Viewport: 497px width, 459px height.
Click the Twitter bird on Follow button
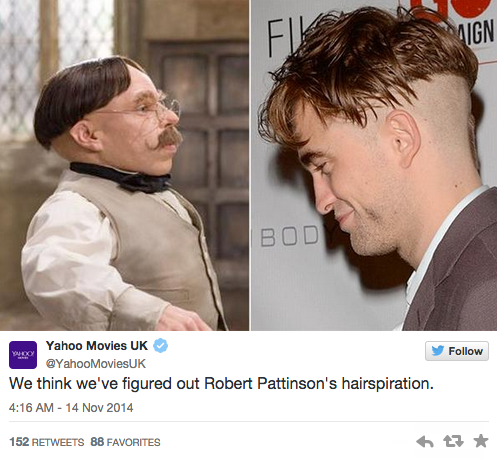tap(438, 351)
